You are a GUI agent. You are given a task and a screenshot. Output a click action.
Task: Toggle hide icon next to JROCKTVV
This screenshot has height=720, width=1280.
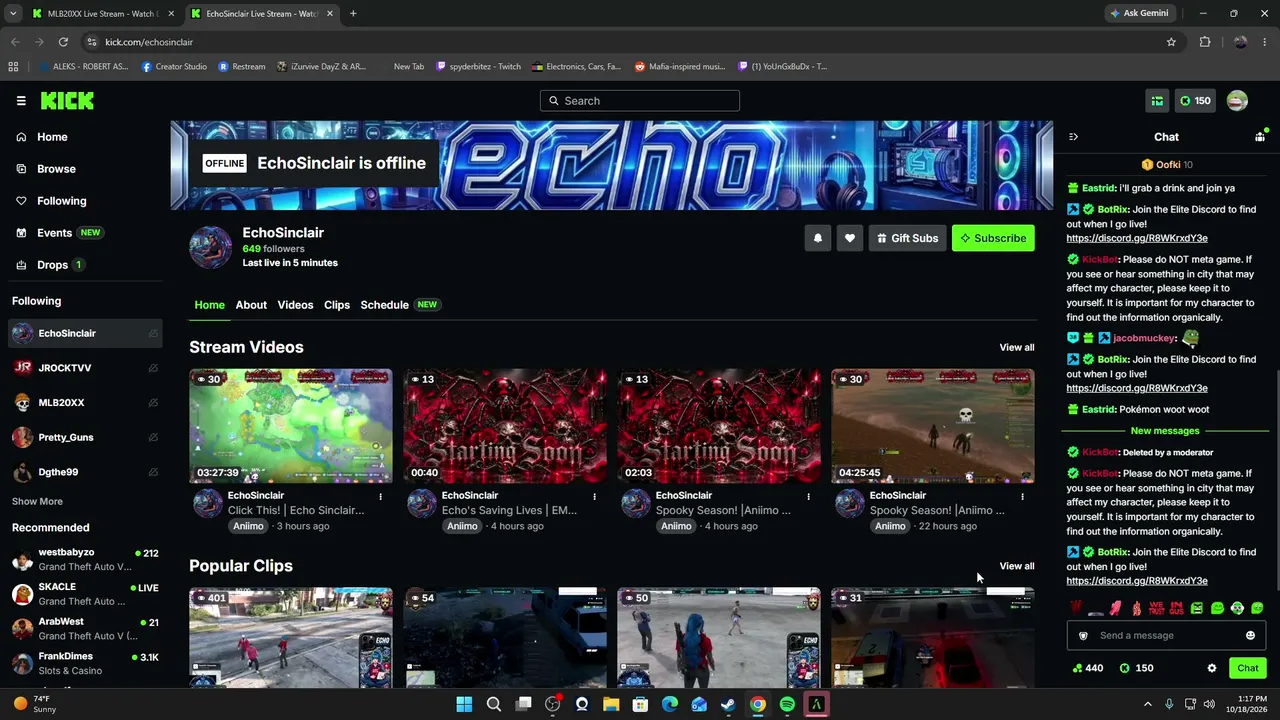coord(153,368)
